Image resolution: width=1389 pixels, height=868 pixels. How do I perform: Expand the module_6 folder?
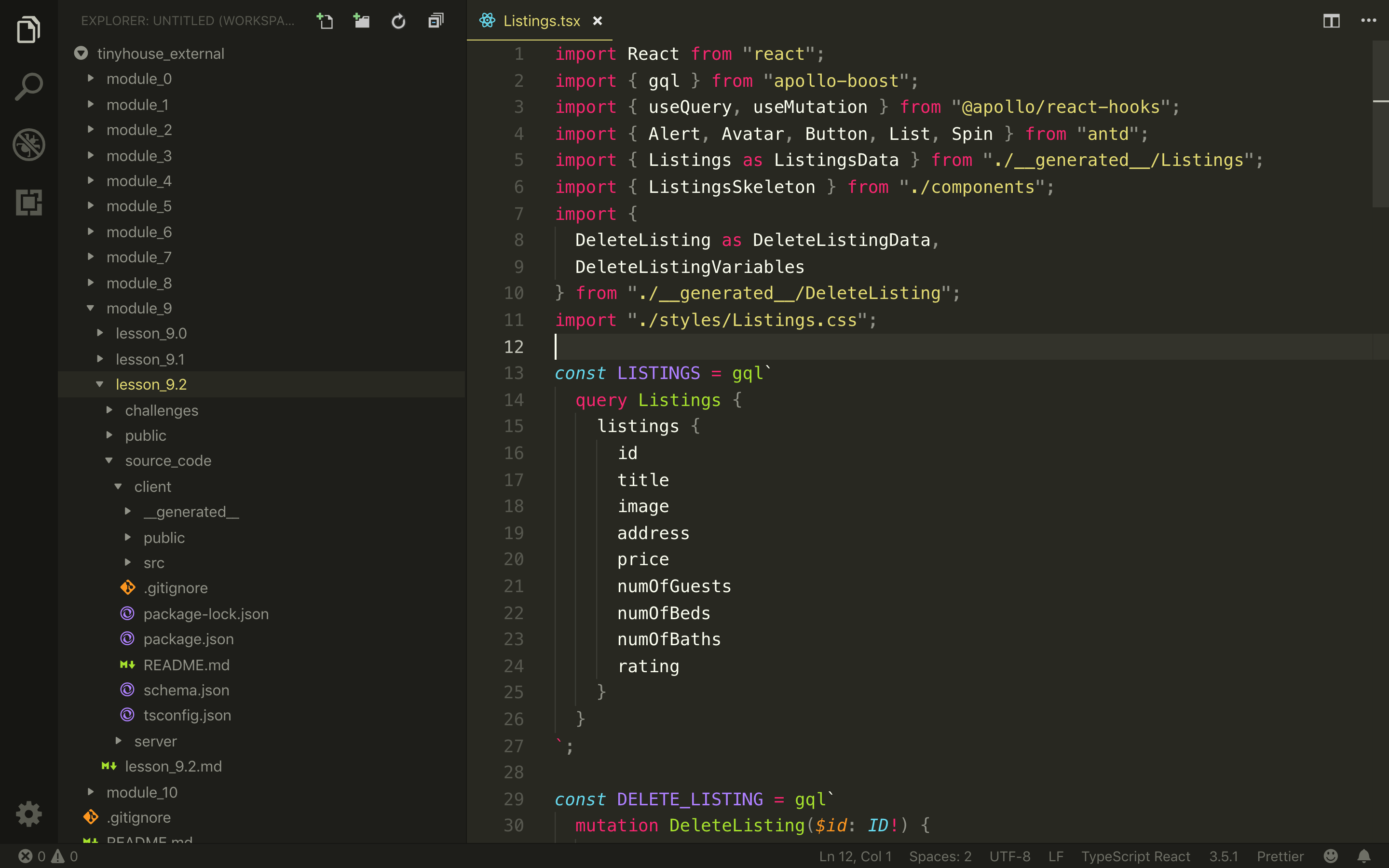click(x=139, y=232)
